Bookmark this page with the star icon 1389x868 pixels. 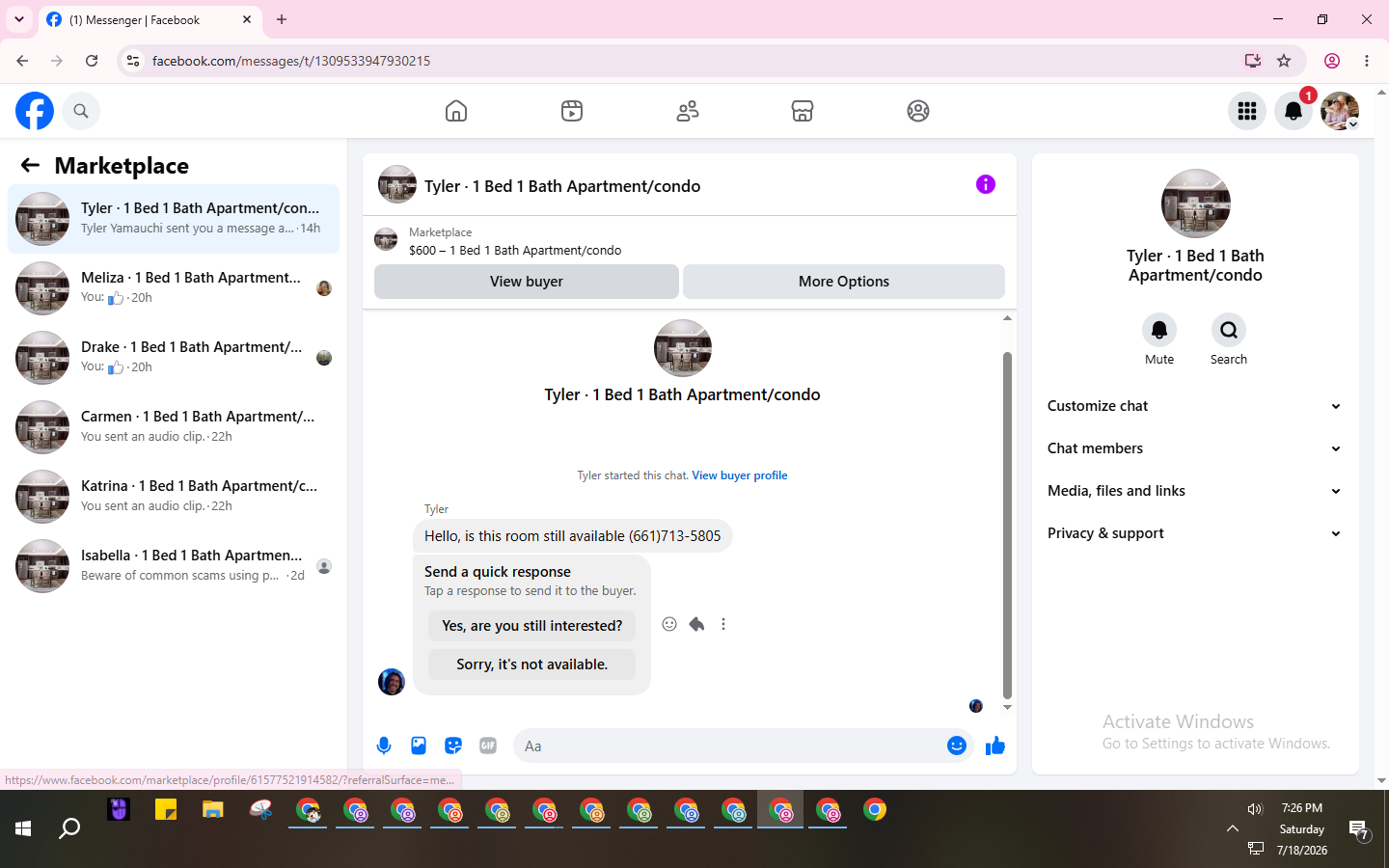(x=1284, y=61)
